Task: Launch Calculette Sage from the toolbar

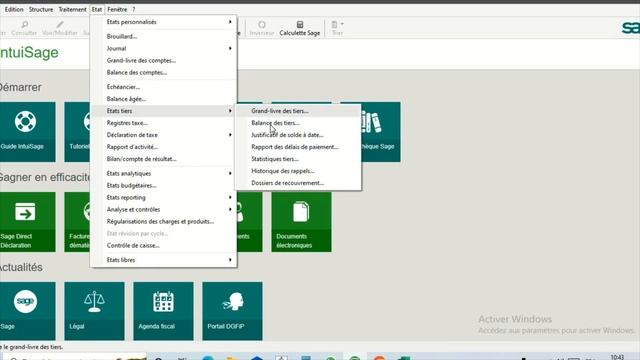Action: coord(300,28)
